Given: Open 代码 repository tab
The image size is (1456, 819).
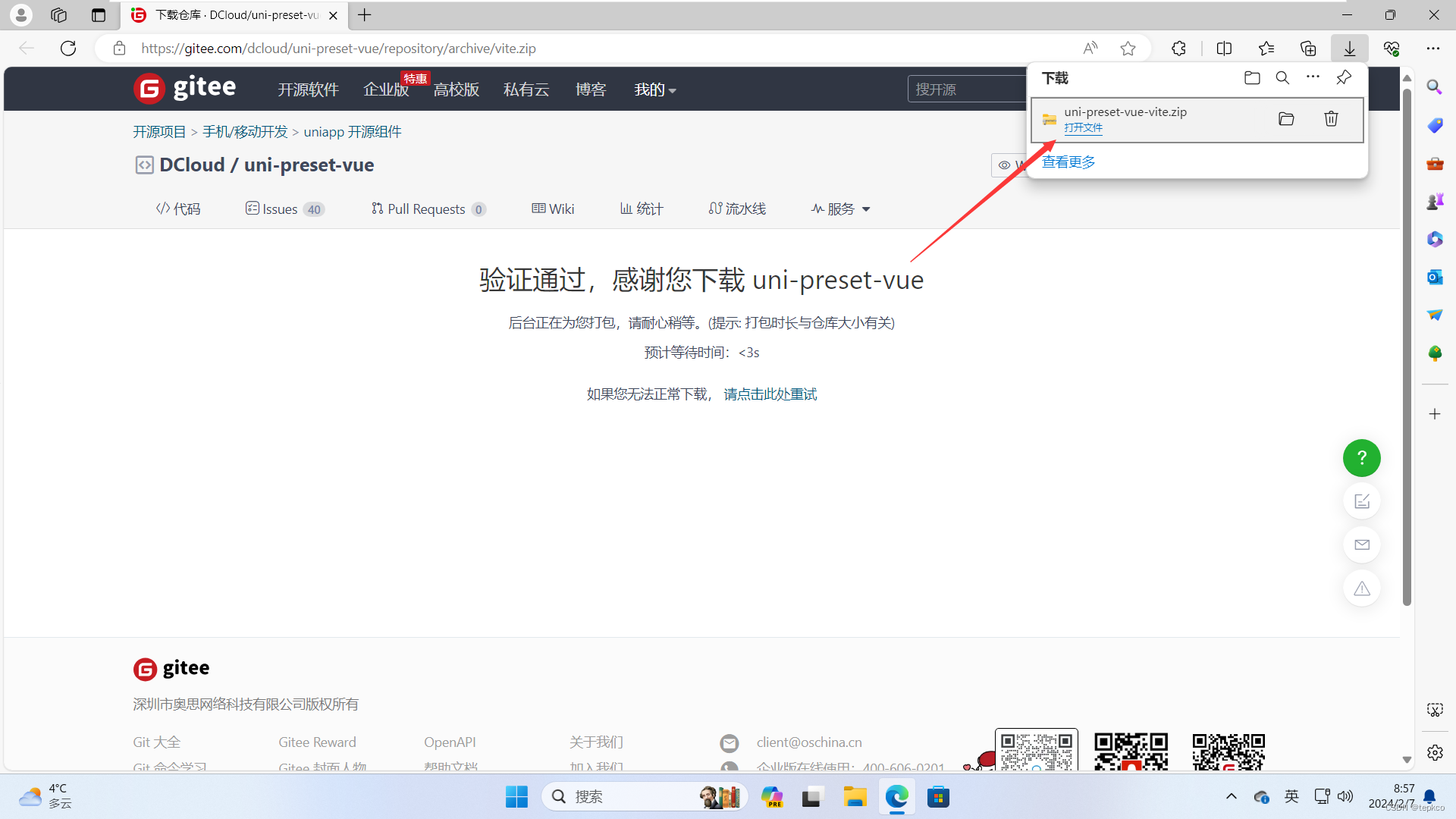Looking at the screenshot, I should coord(178,209).
